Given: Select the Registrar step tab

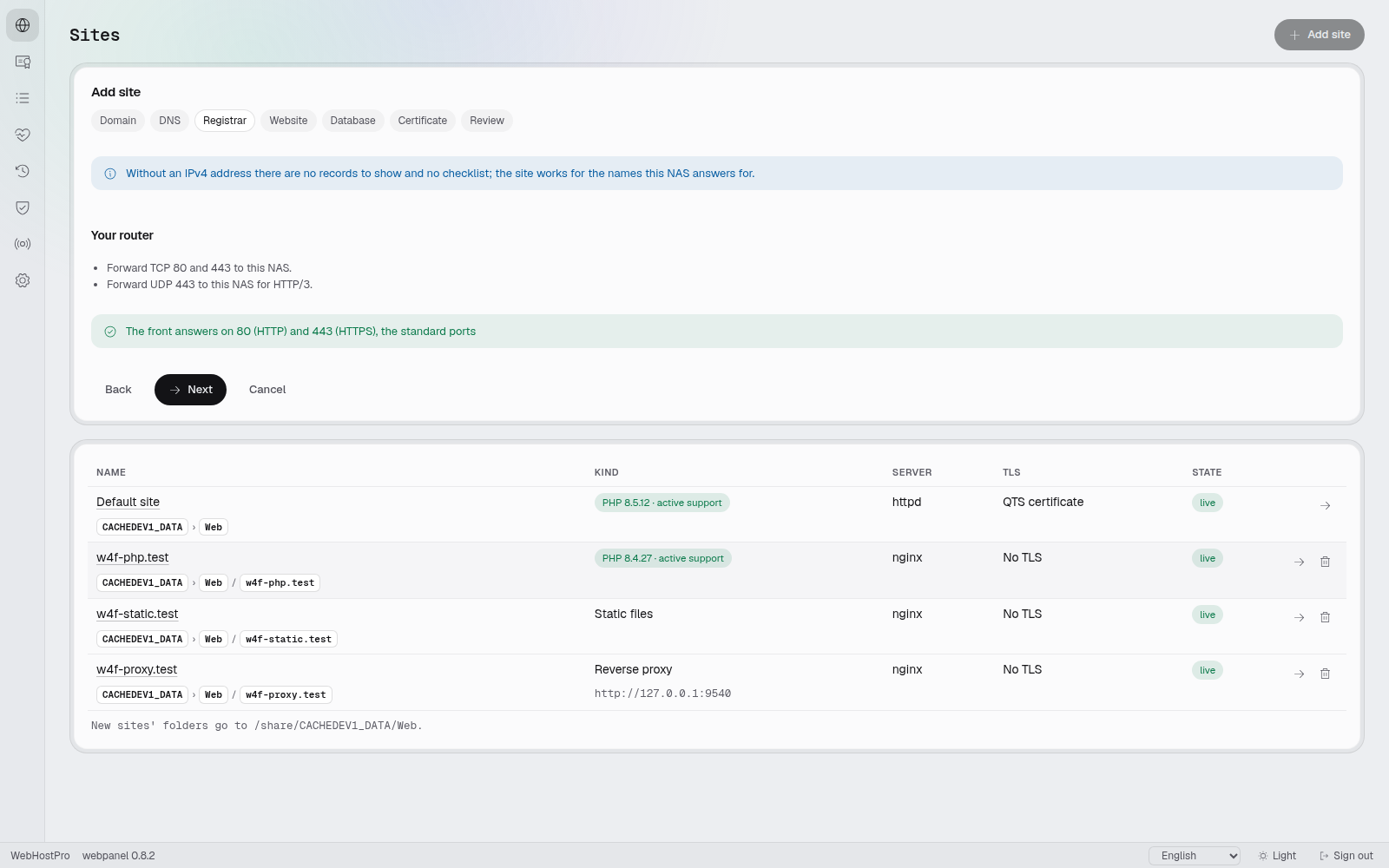Looking at the screenshot, I should click(225, 121).
